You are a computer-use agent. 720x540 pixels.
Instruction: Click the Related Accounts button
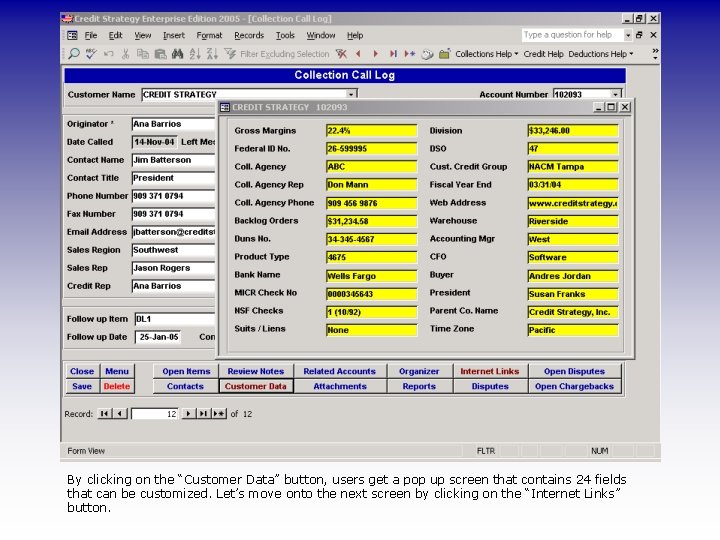(339, 371)
